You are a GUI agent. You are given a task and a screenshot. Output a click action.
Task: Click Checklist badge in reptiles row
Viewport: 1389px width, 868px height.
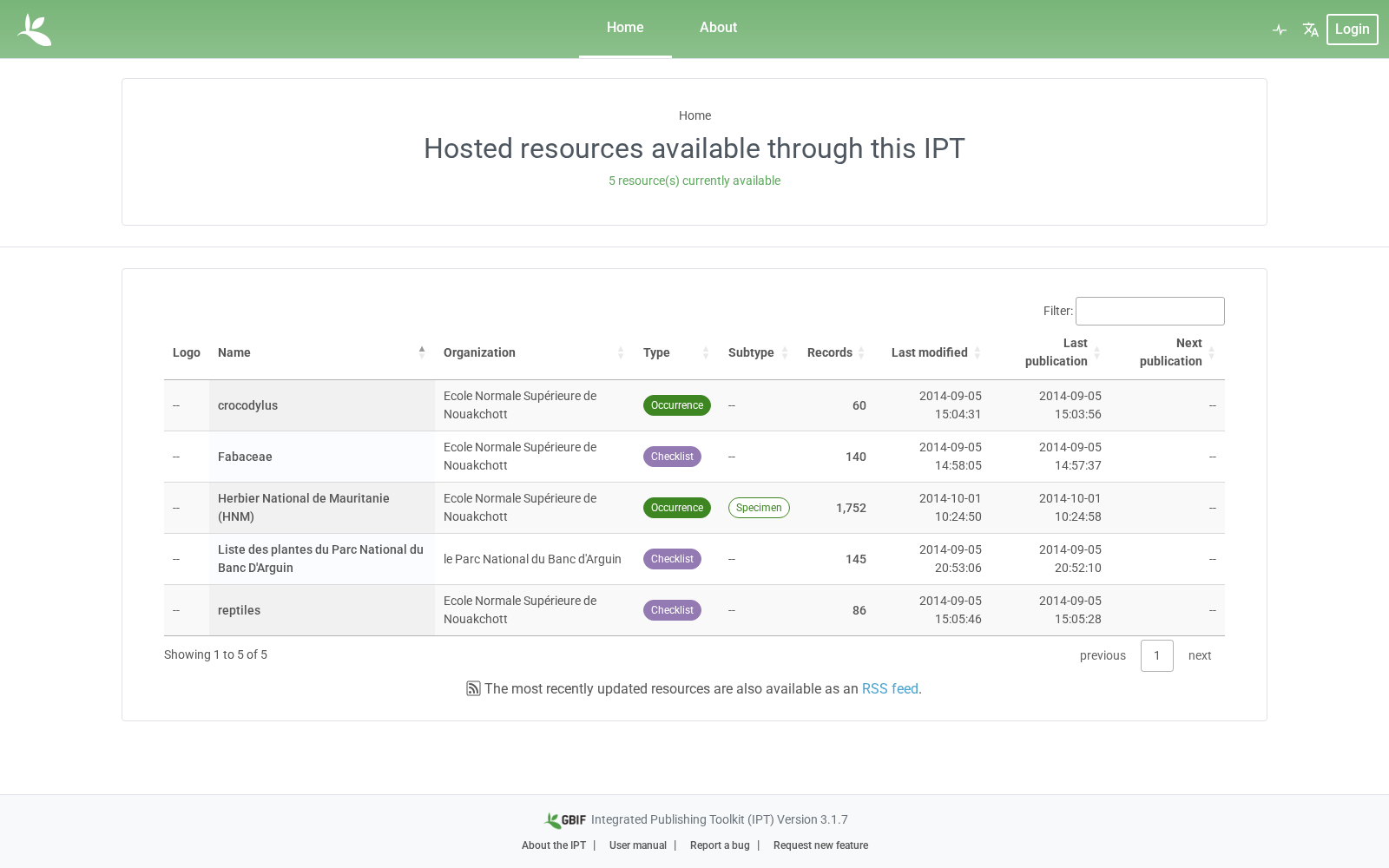[x=672, y=610]
